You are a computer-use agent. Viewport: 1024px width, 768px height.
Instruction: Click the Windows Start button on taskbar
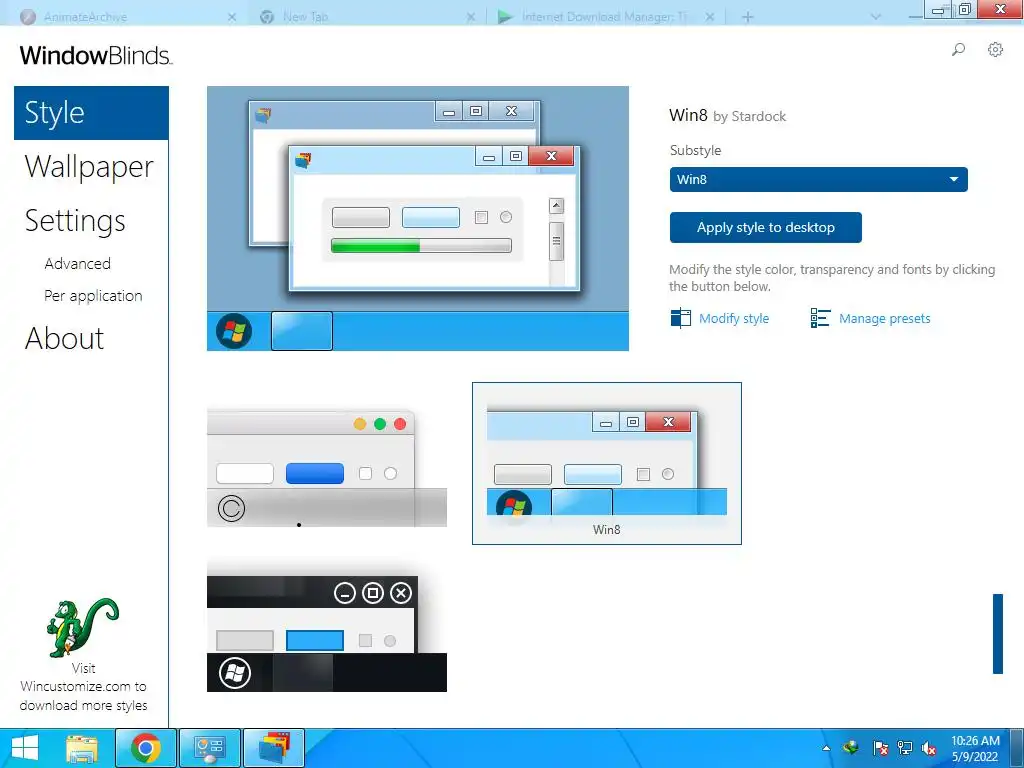(25, 748)
